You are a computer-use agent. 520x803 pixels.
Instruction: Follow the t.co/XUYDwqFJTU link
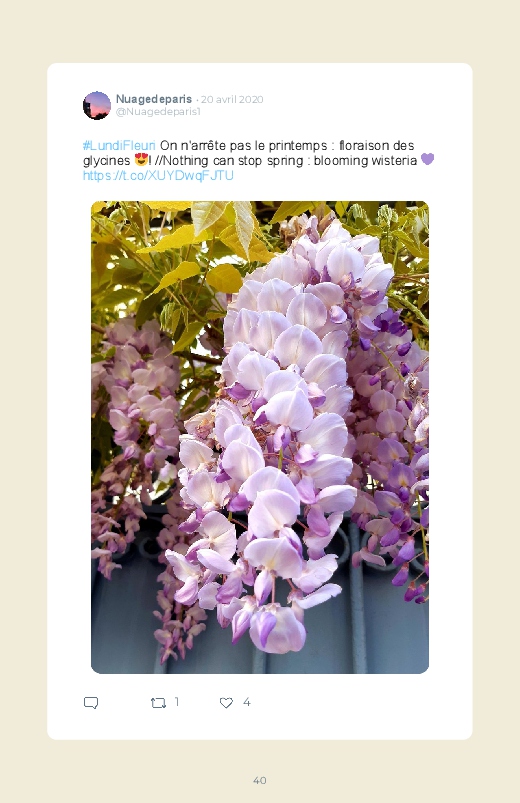[158, 176]
